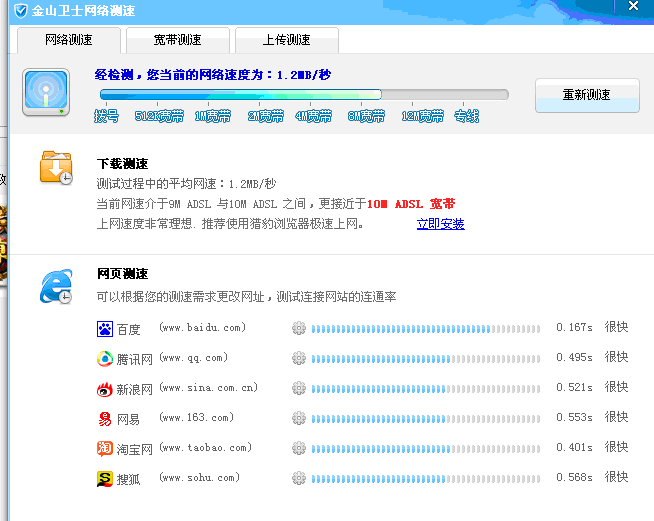
Task: Click the red 10M ADSL 宽带 text
Action: 411,204
